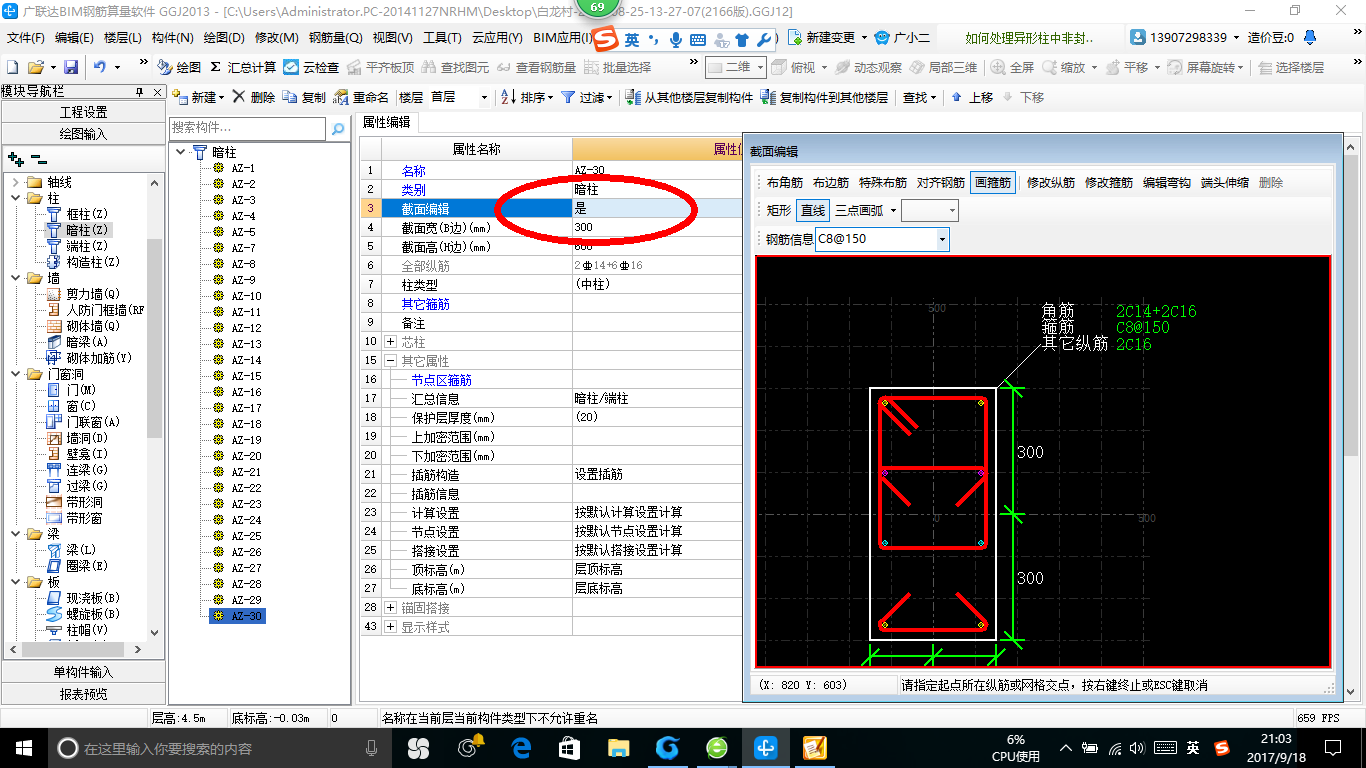1366x768 pixels.
Task: Collapse all nodes with the minus icon
Action: coord(38,159)
